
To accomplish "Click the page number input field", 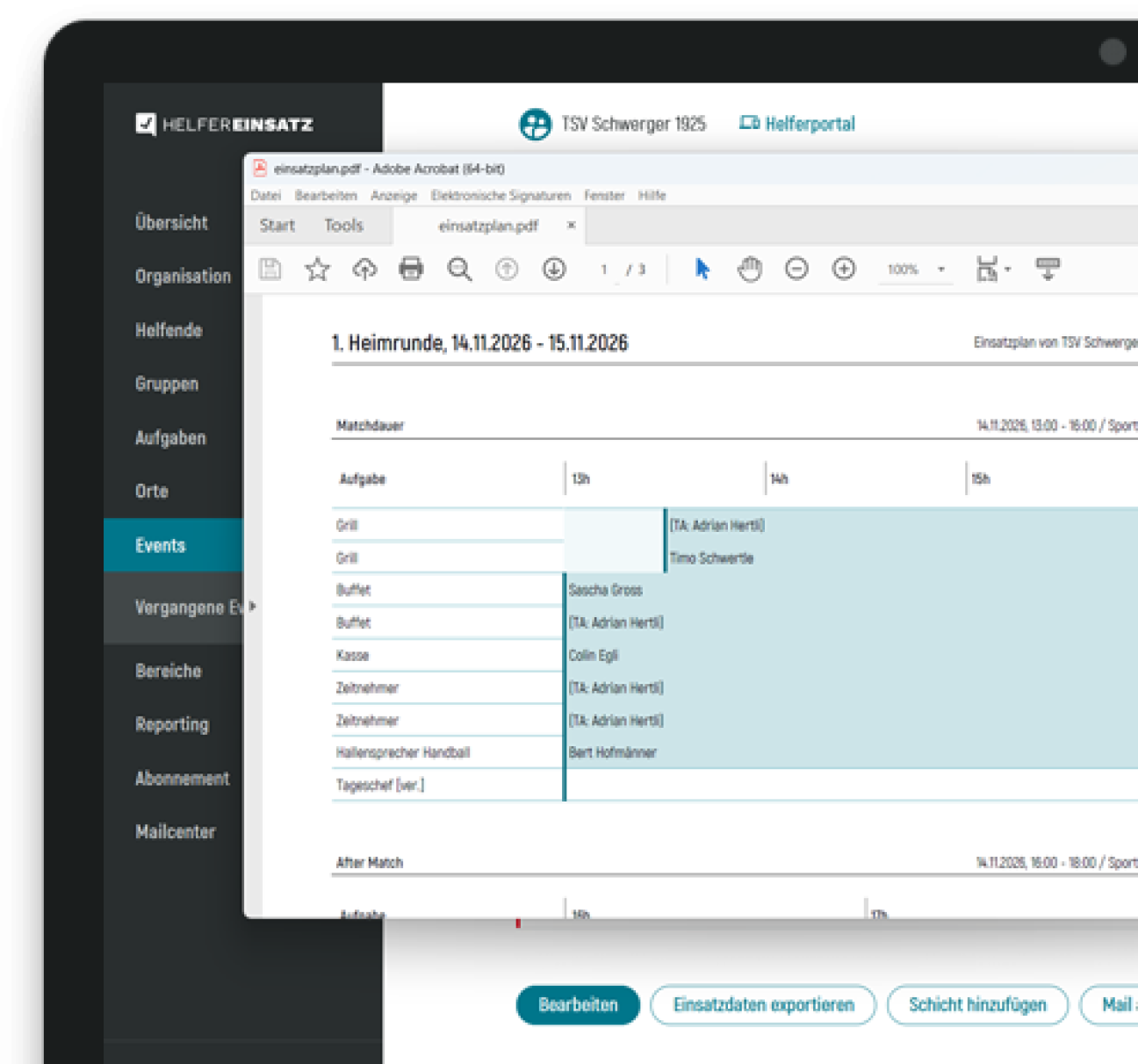I will point(604,270).
